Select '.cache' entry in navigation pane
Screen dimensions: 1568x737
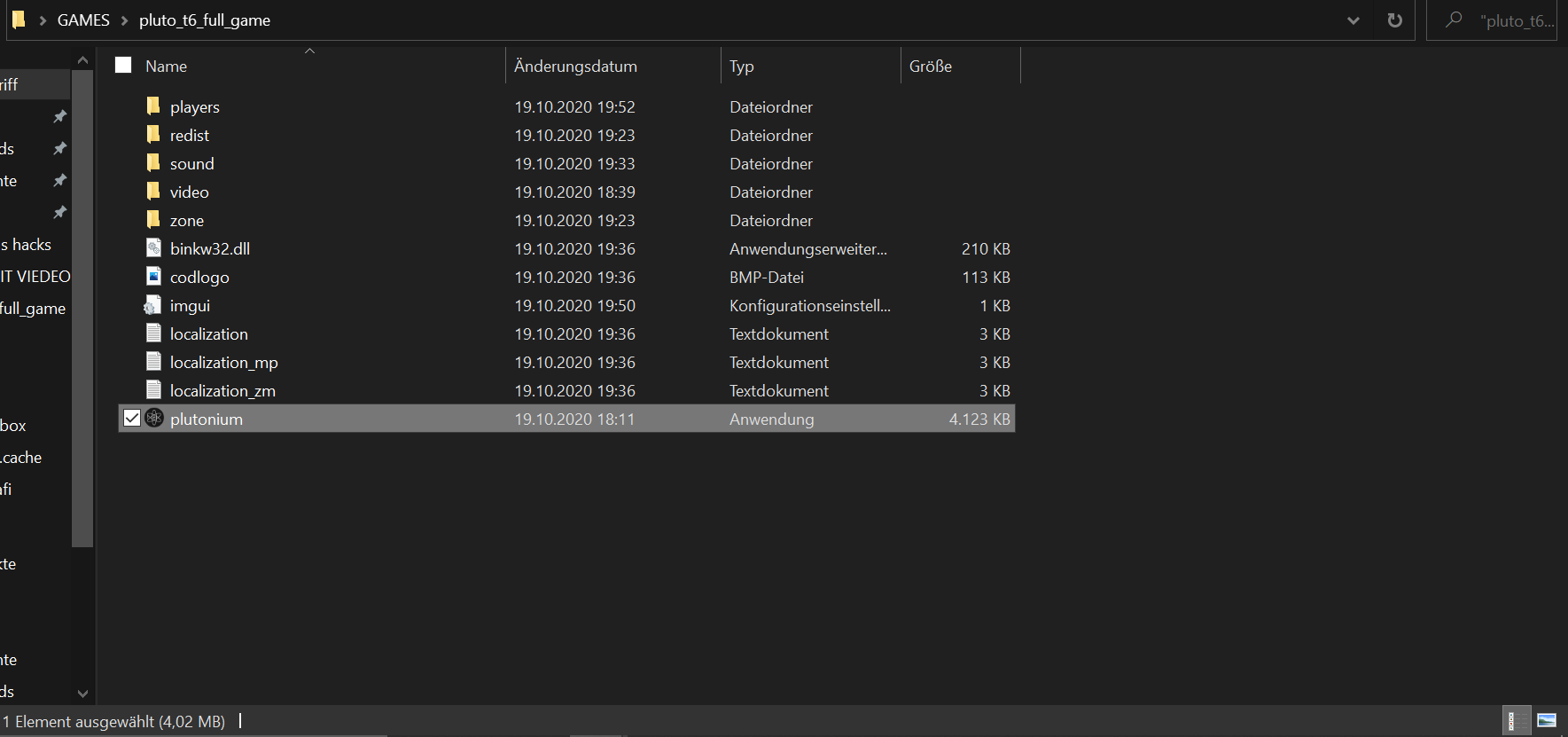click(x=21, y=457)
